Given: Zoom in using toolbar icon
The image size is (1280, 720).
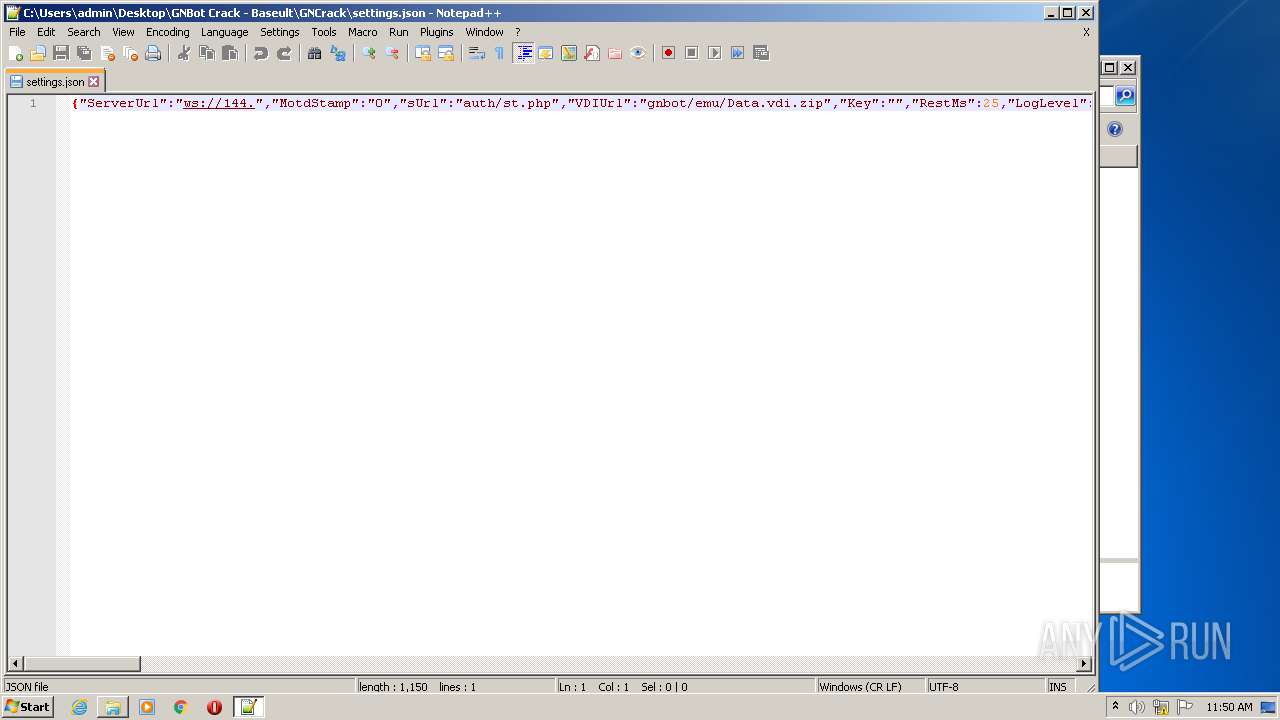Looking at the screenshot, I should pos(369,53).
